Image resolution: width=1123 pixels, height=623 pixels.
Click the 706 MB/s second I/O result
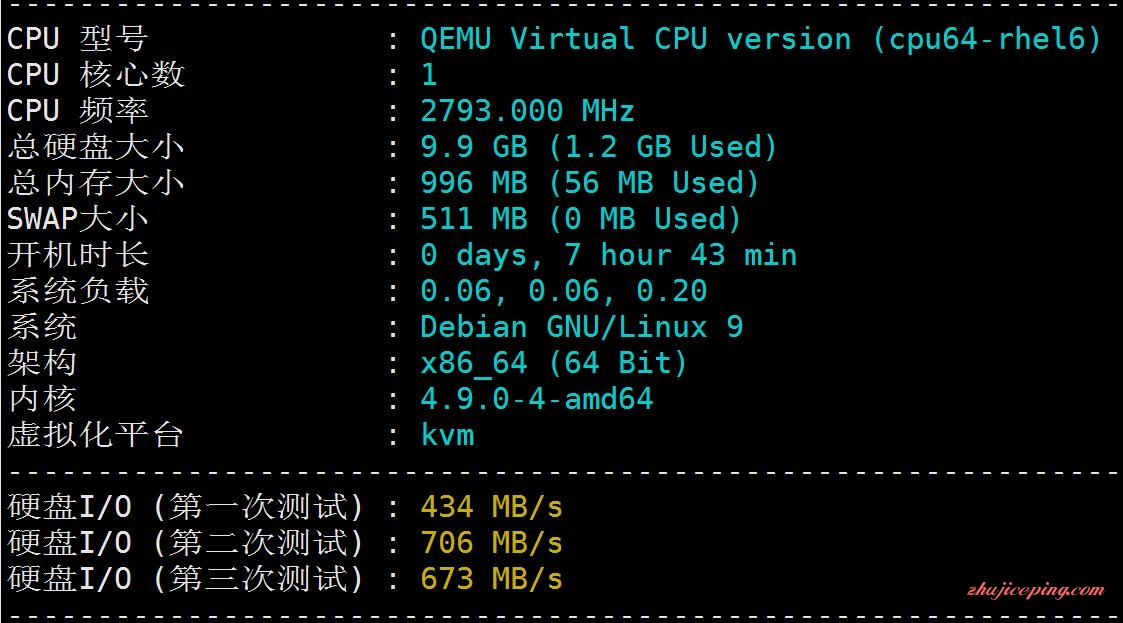coord(491,543)
